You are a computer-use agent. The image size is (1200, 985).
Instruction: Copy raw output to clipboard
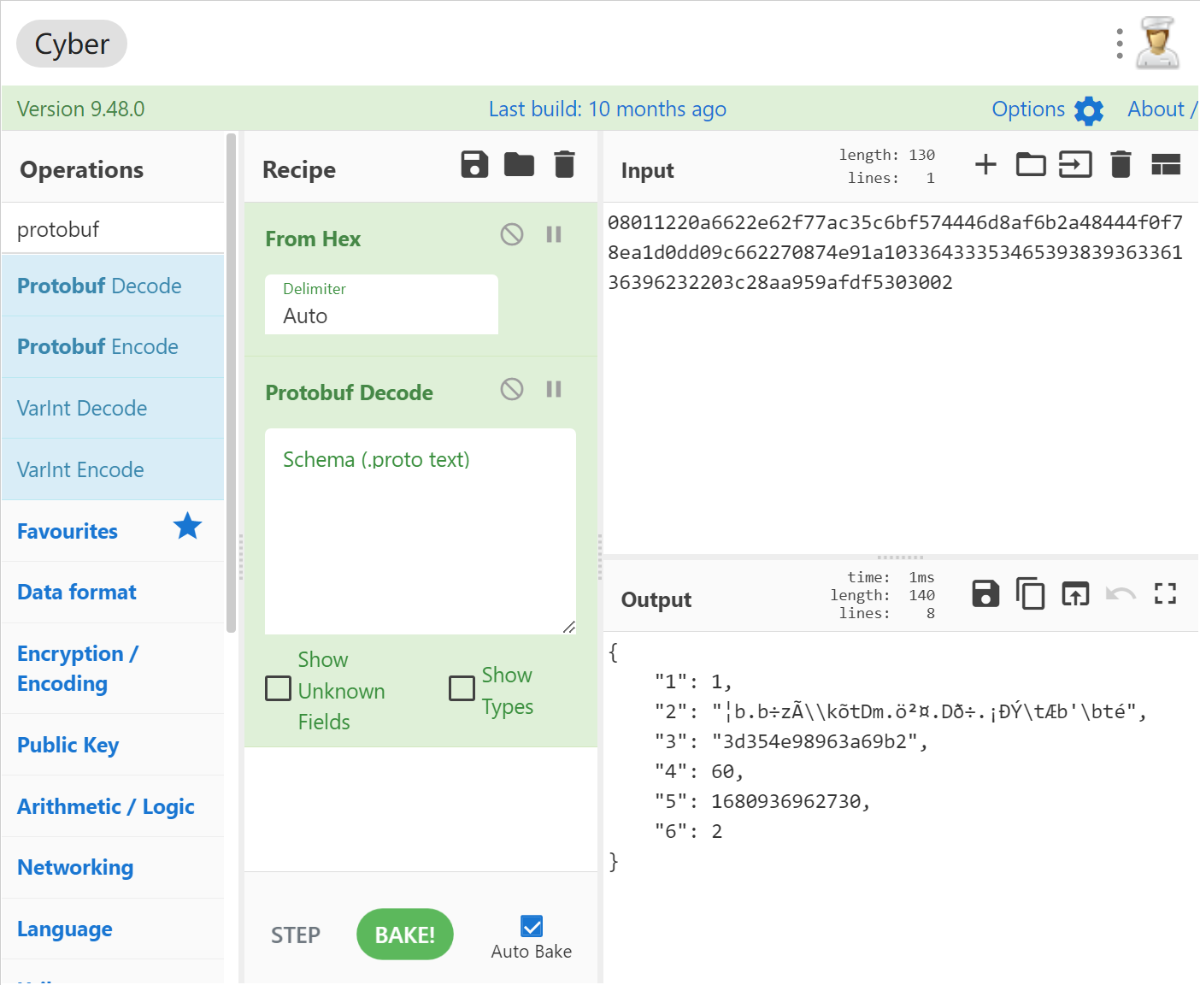tap(1030, 594)
